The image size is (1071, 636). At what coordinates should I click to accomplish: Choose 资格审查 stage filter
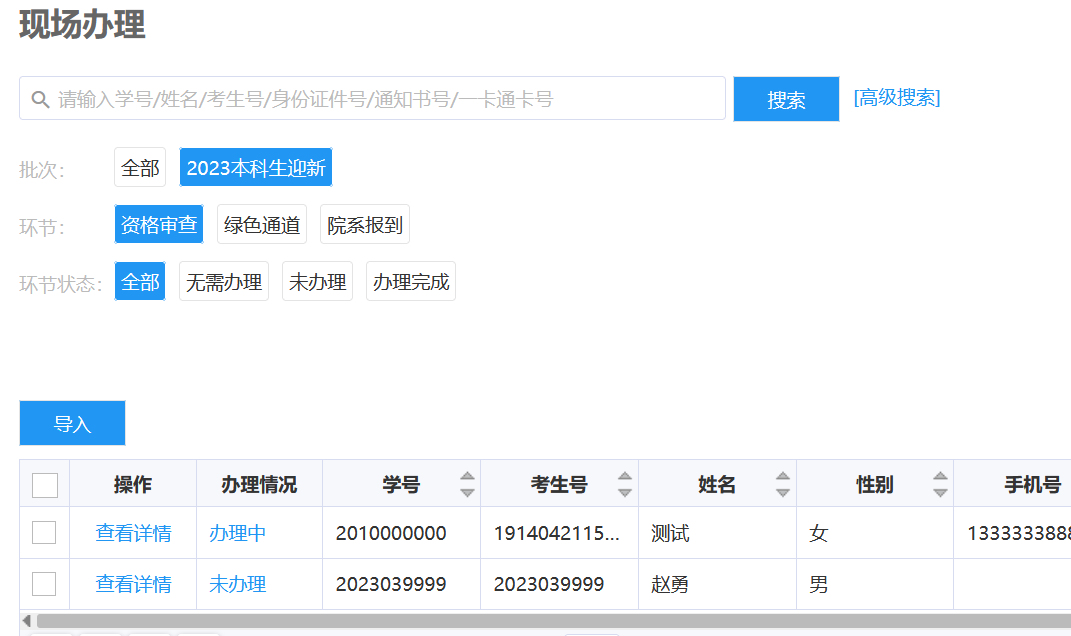(159, 224)
